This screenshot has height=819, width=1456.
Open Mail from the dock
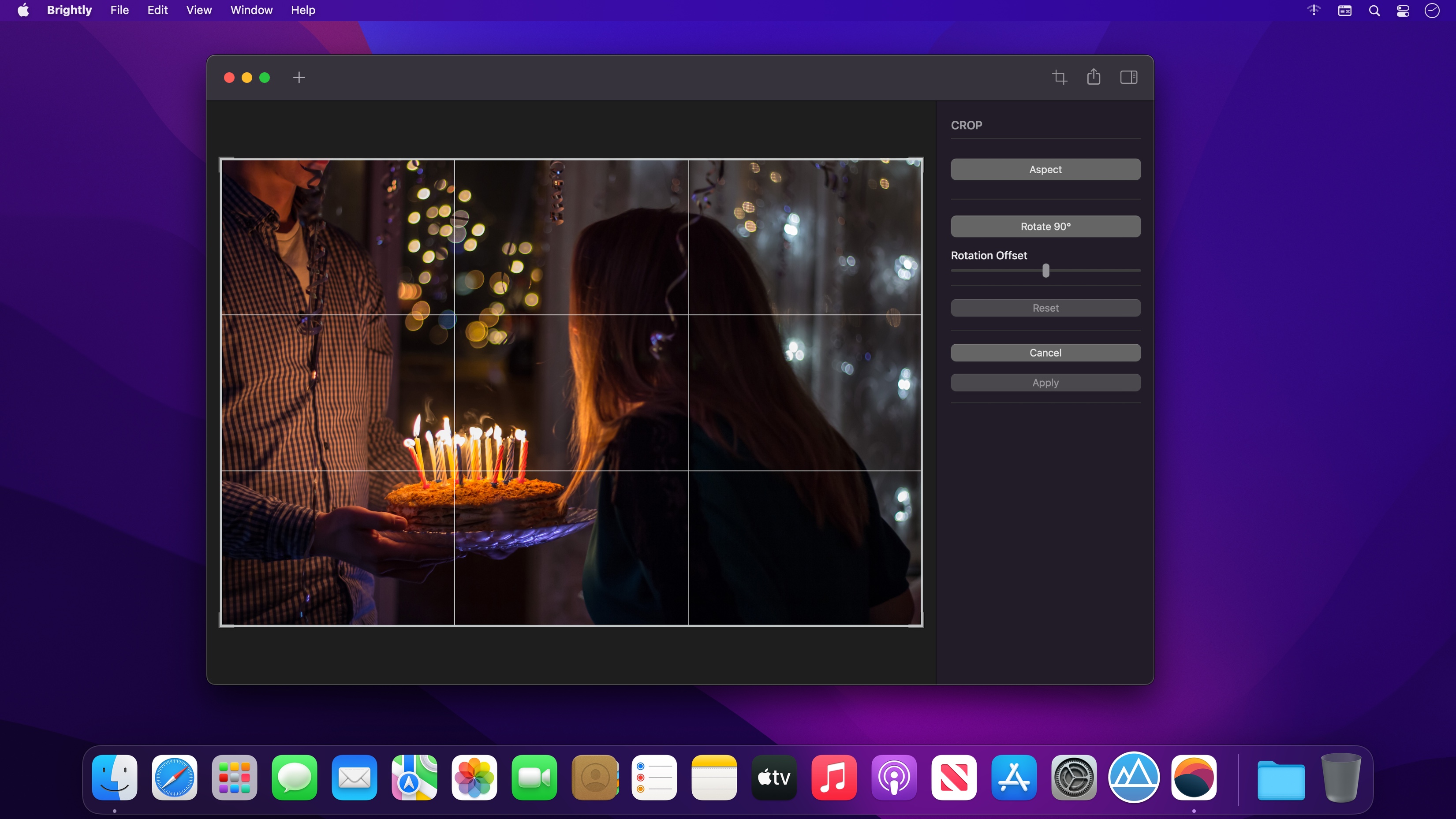coord(355,778)
